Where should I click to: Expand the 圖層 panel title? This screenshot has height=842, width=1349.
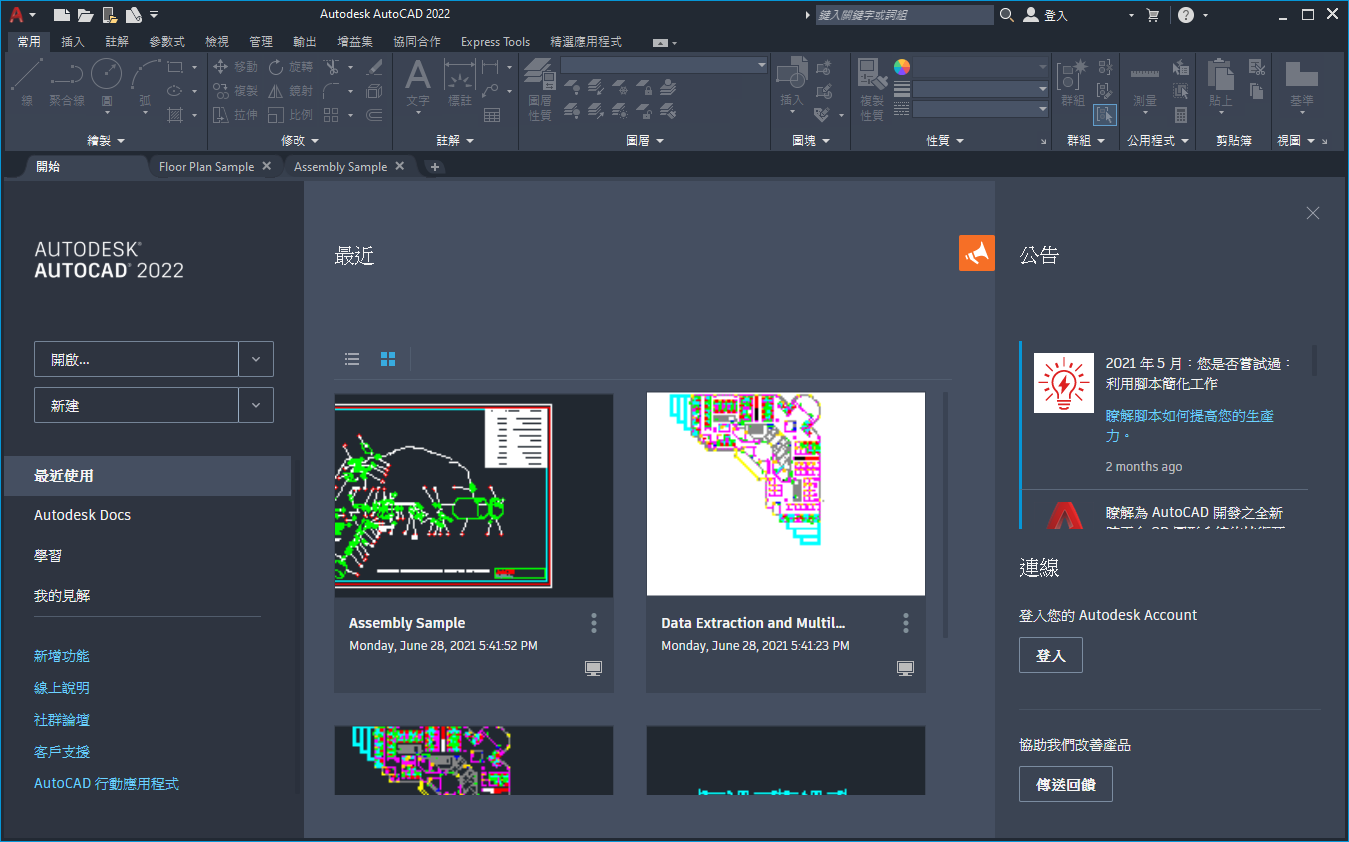645,141
